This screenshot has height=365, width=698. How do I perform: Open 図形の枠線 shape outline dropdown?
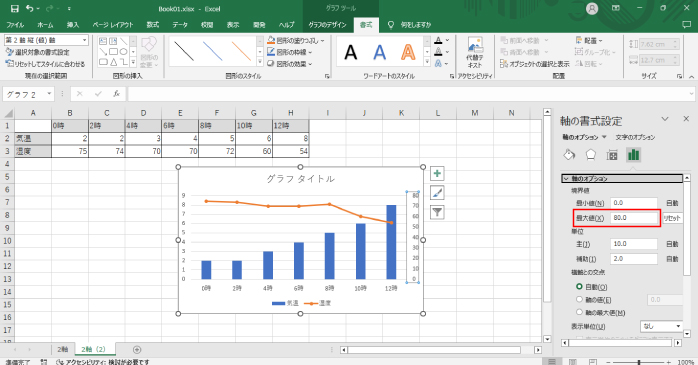pos(310,52)
